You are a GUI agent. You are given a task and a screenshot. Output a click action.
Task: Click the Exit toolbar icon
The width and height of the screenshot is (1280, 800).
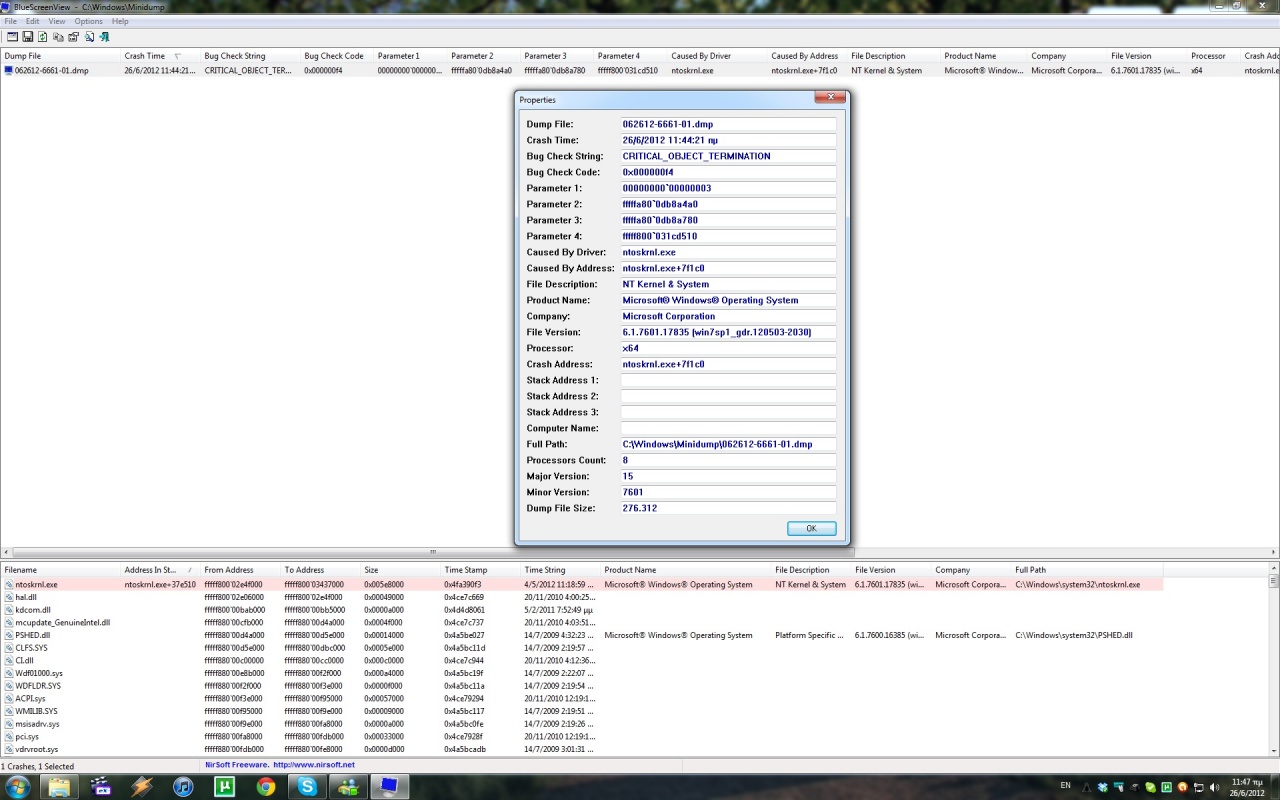click(x=104, y=37)
